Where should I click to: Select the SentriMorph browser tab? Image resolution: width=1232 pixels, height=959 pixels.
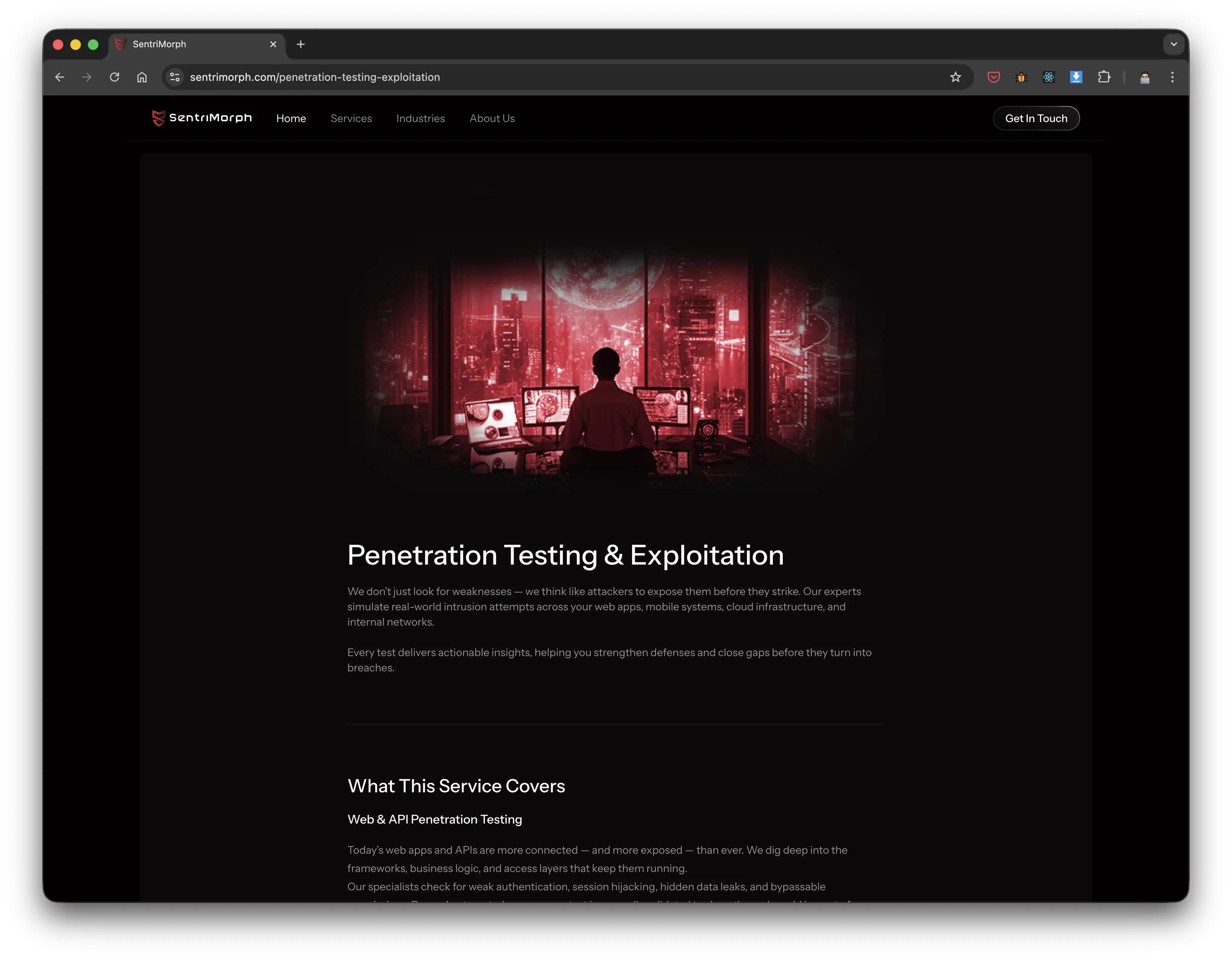(197, 45)
